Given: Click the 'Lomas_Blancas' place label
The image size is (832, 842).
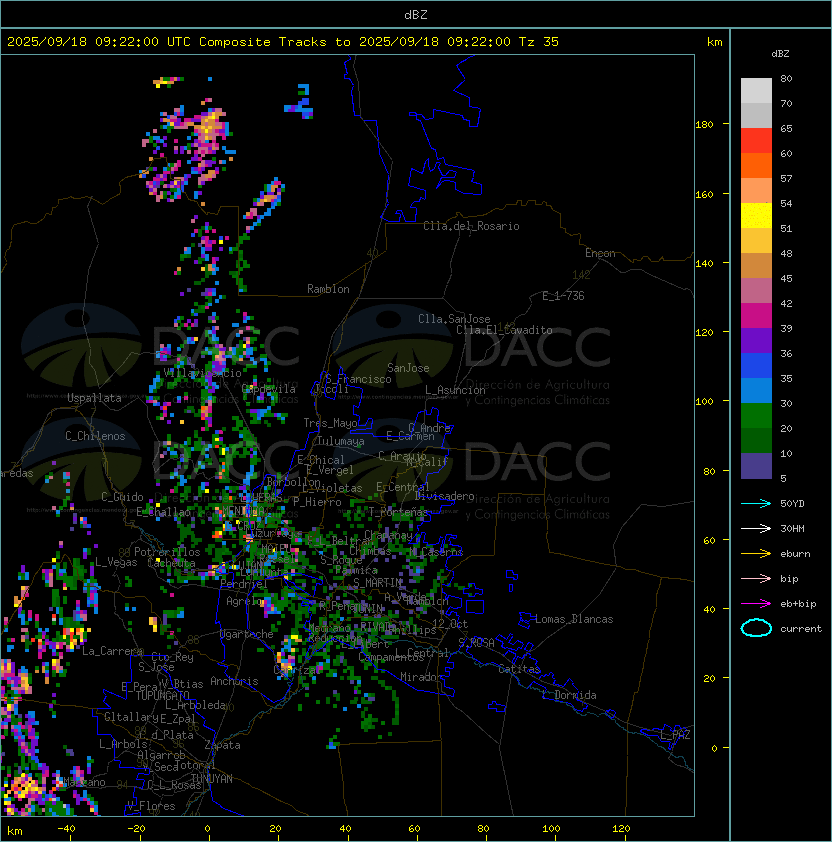Looking at the screenshot, I should (574, 619).
